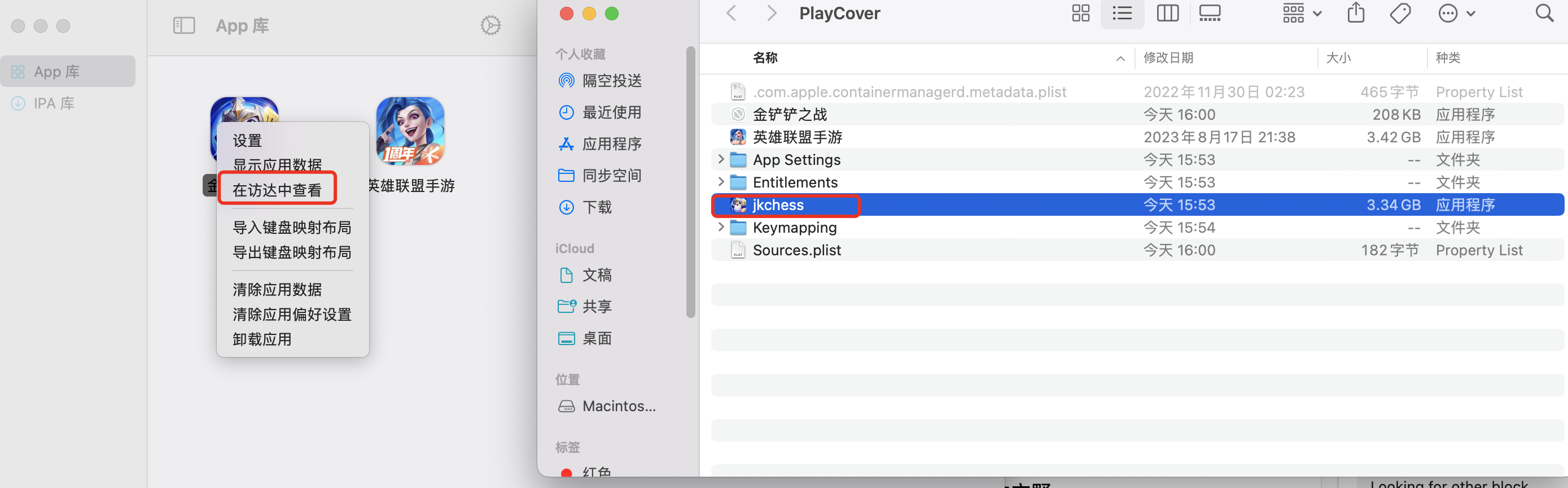
Task: Click the Finder back arrow
Action: [x=732, y=14]
